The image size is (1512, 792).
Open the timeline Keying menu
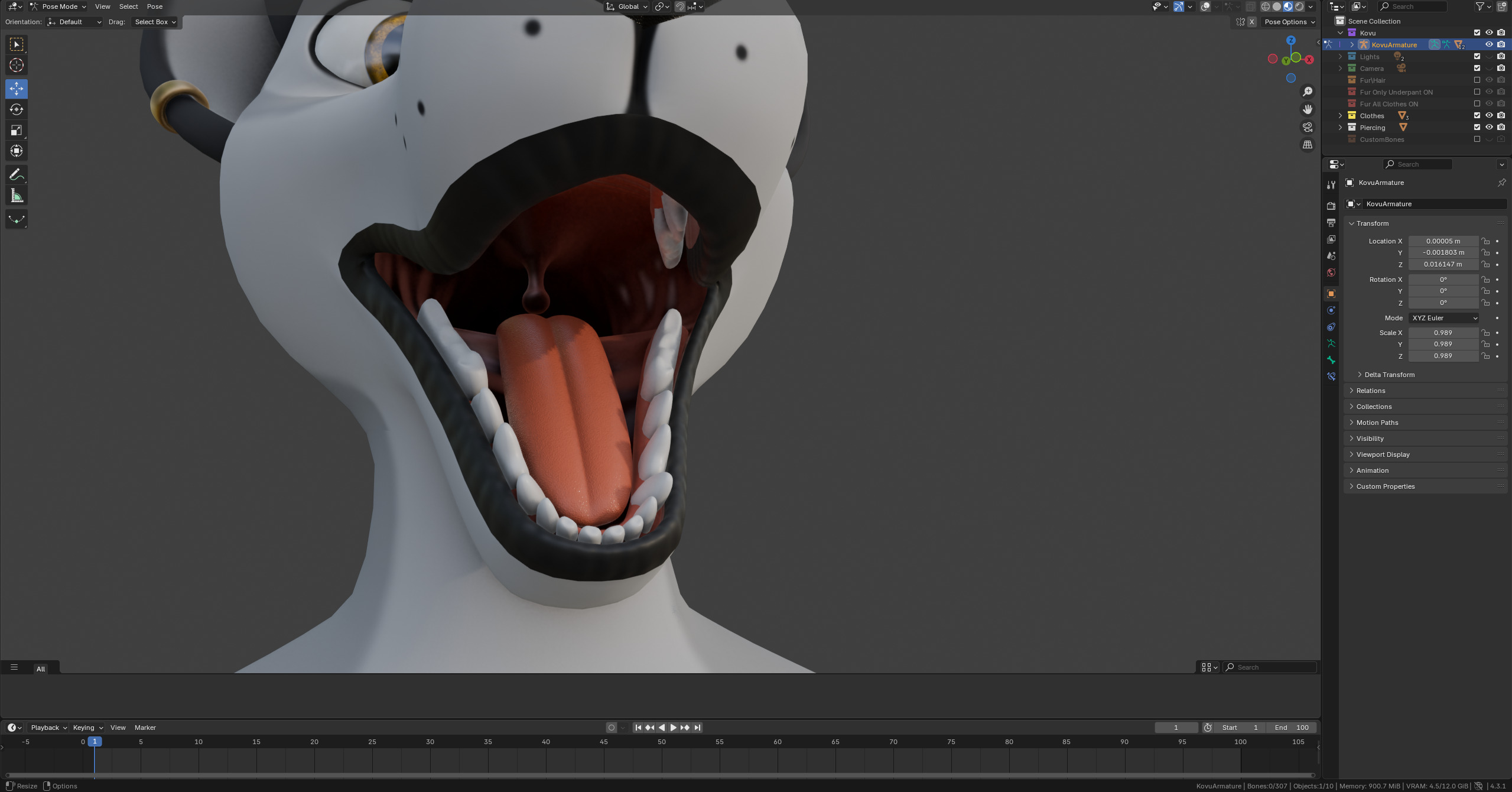tap(88, 728)
